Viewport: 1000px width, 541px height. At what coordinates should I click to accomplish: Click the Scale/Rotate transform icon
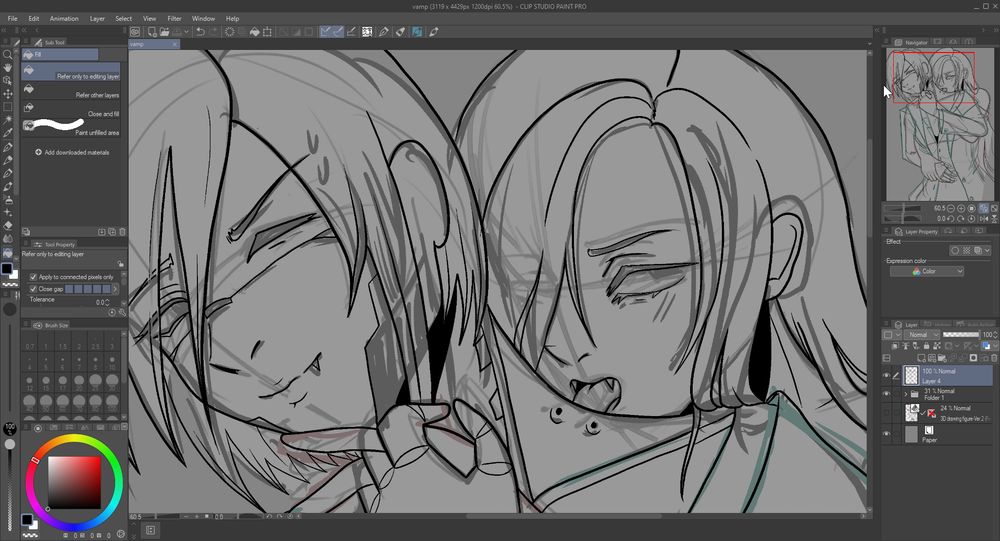[267, 31]
